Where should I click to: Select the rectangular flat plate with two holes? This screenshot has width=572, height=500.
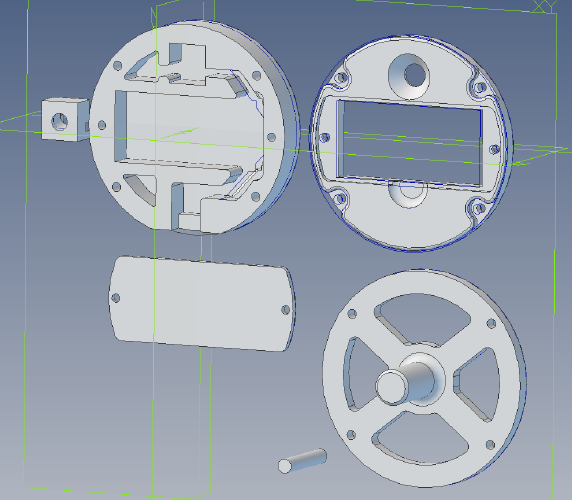(202, 304)
